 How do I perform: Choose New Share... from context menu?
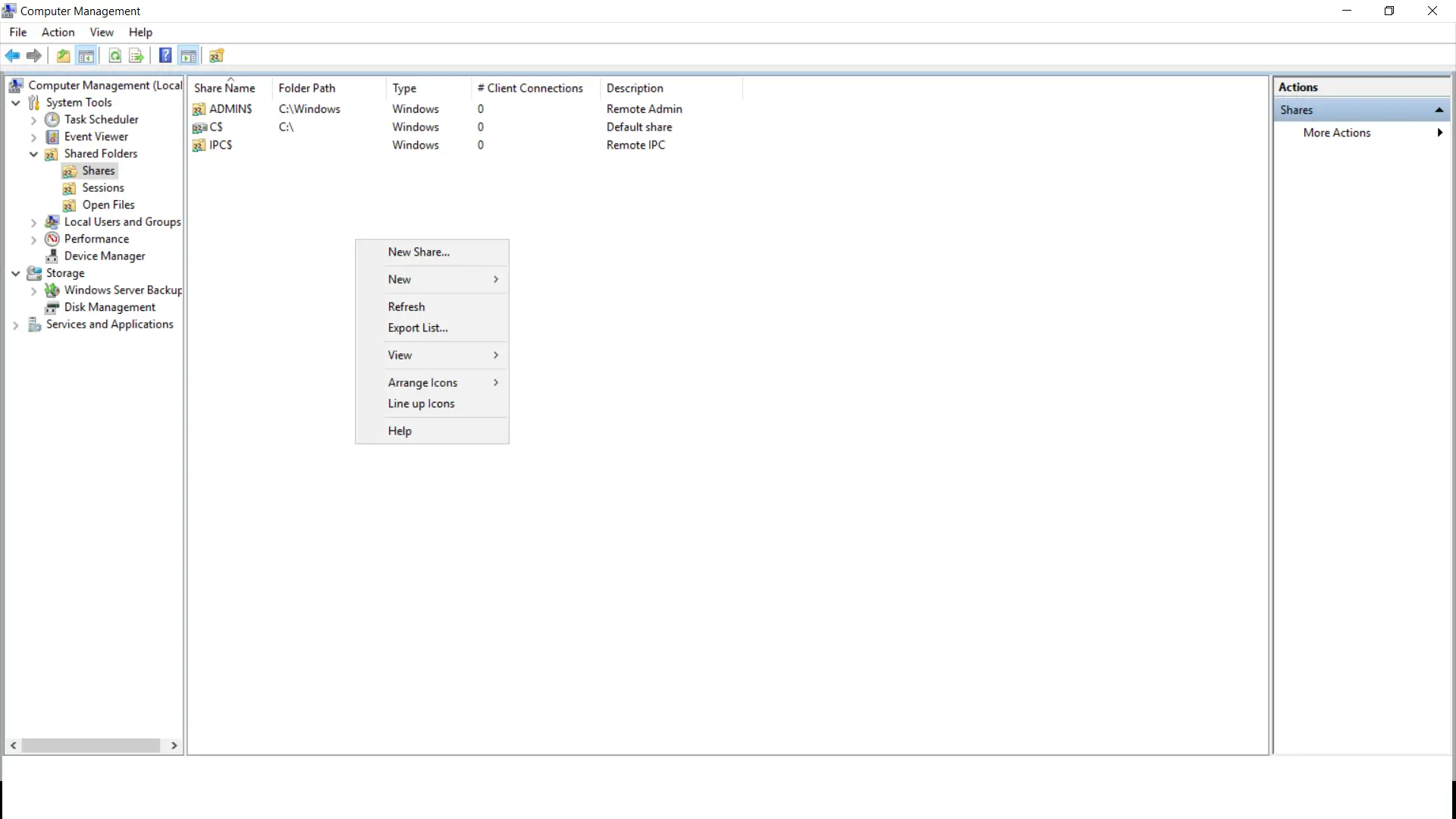432,252
